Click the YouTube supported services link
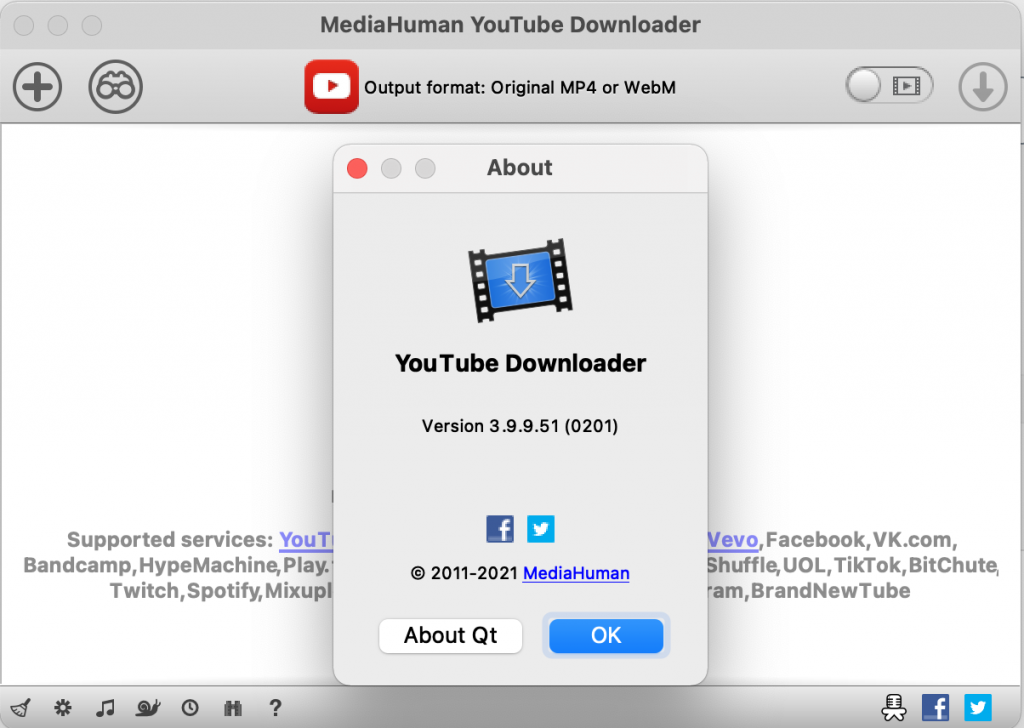The image size is (1024, 728). (306, 540)
